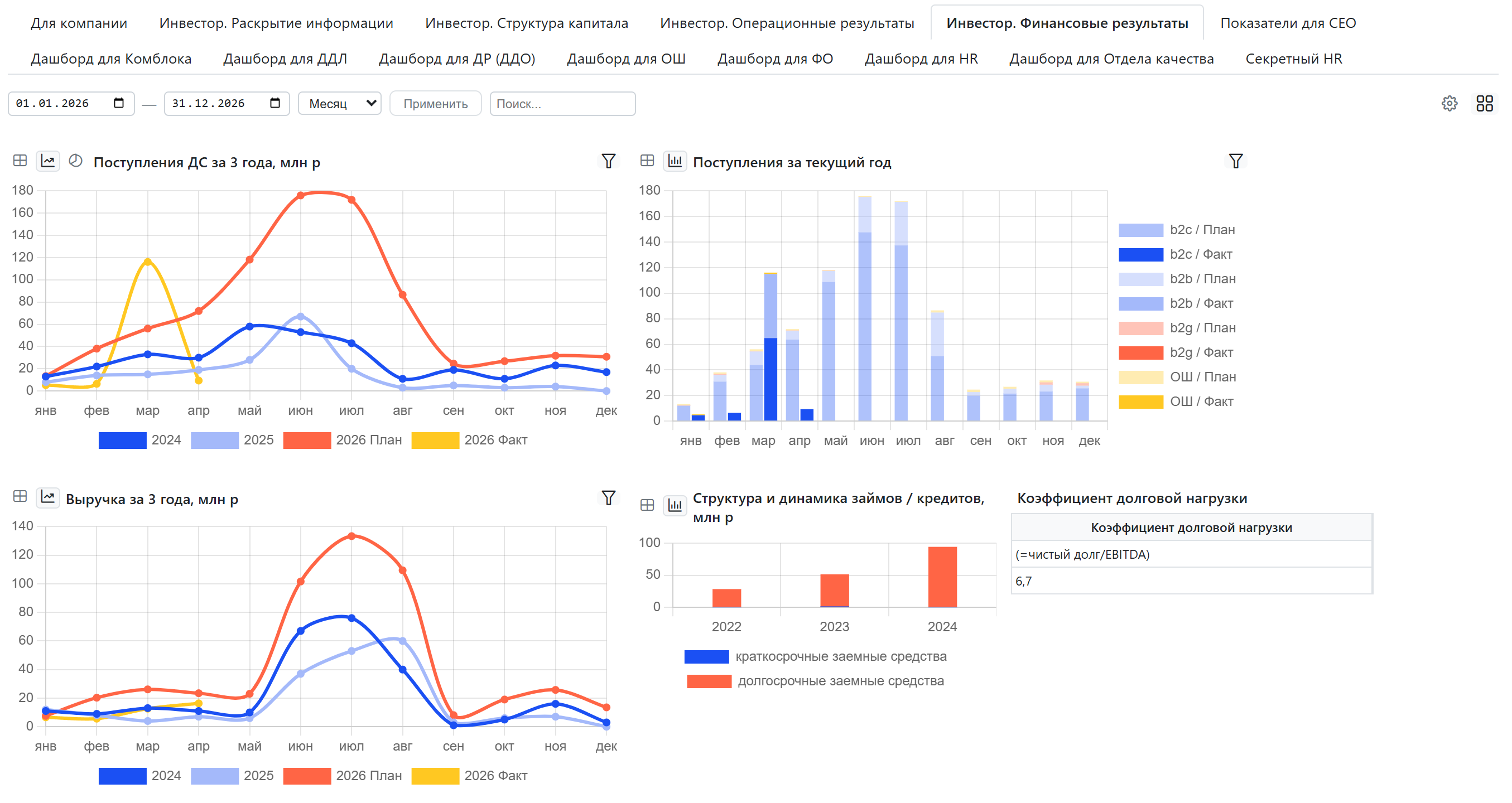Open Дашборд для HR tab

[x=921, y=59]
